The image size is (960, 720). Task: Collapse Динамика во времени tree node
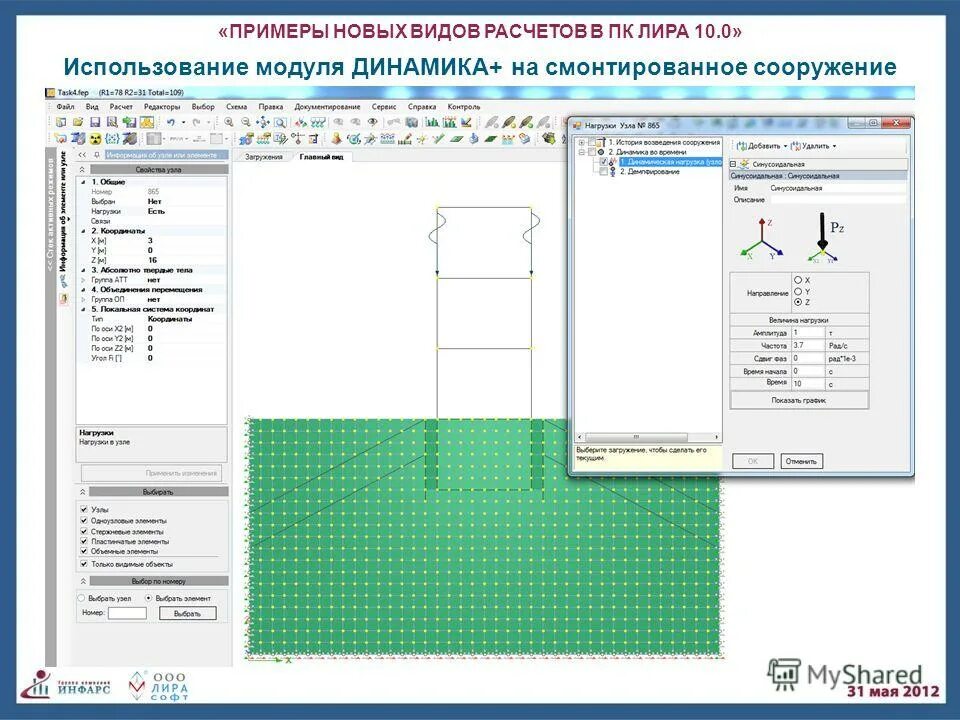582,152
